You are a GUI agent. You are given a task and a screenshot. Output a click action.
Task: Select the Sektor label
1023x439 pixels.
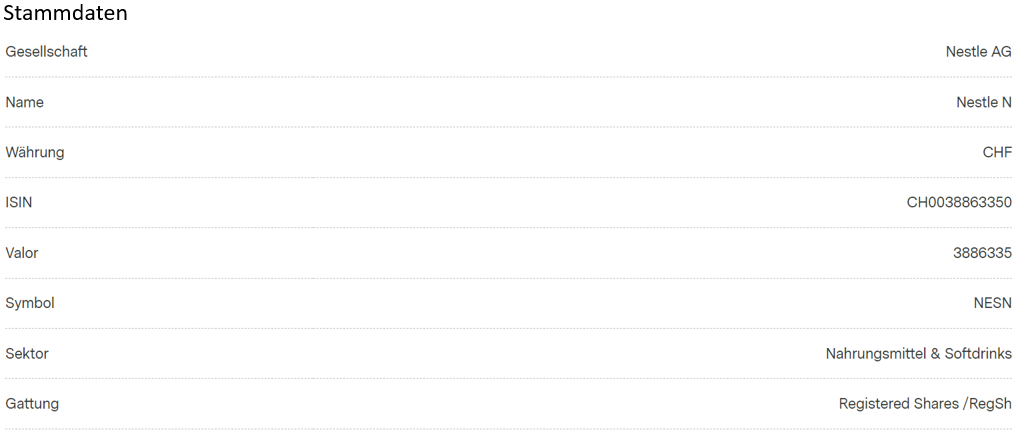27,354
